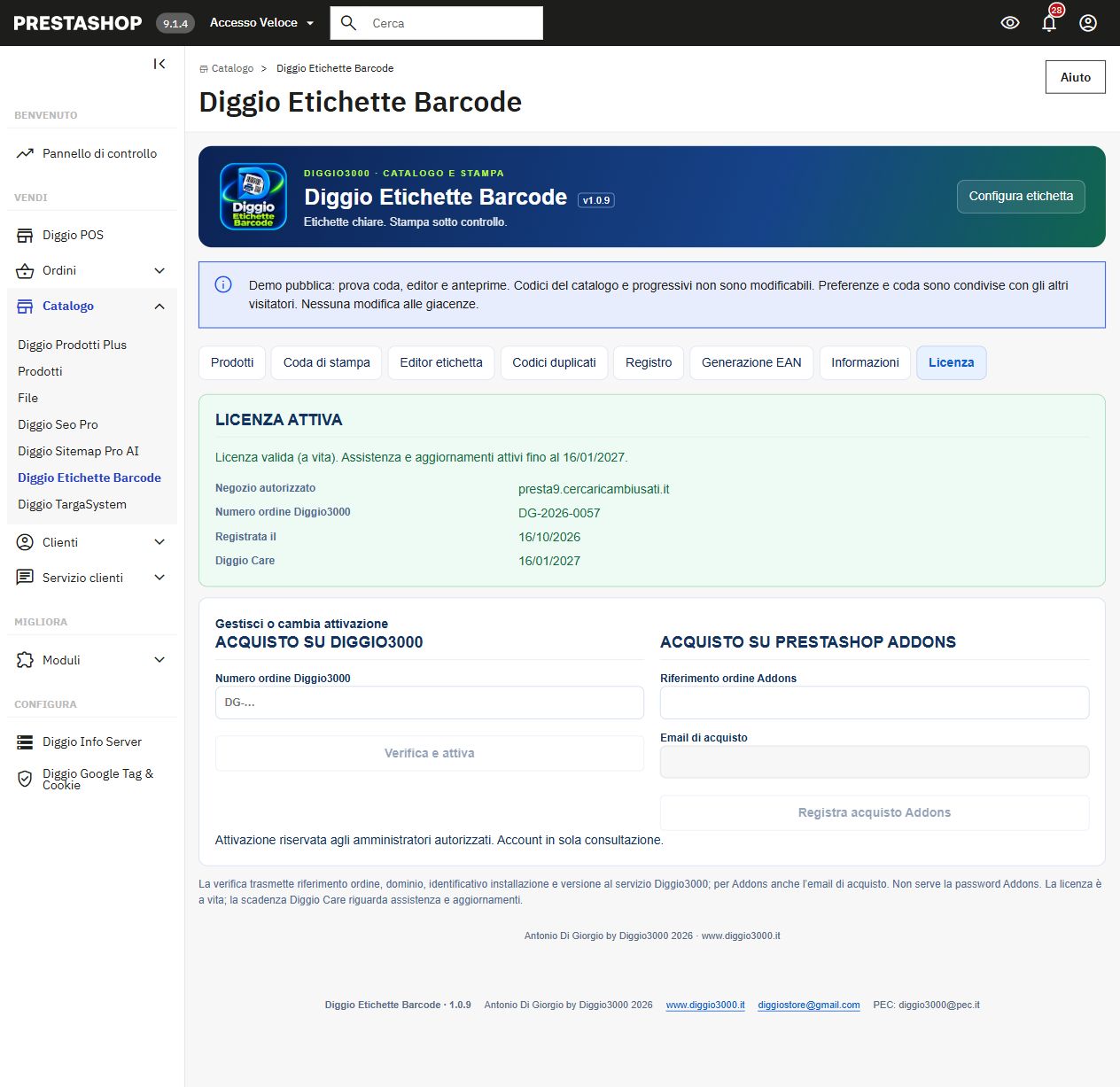Click the info icon in demo notice
1120x1087 pixels.
pyautogui.click(x=223, y=284)
